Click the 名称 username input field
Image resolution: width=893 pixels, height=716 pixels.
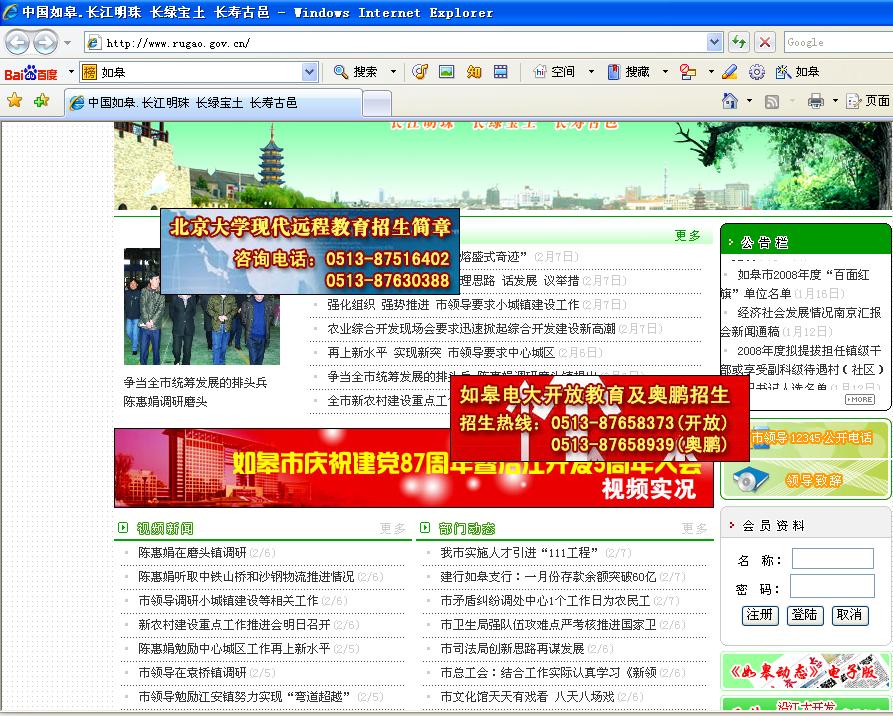pyautogui.click(x=832, y=559)
